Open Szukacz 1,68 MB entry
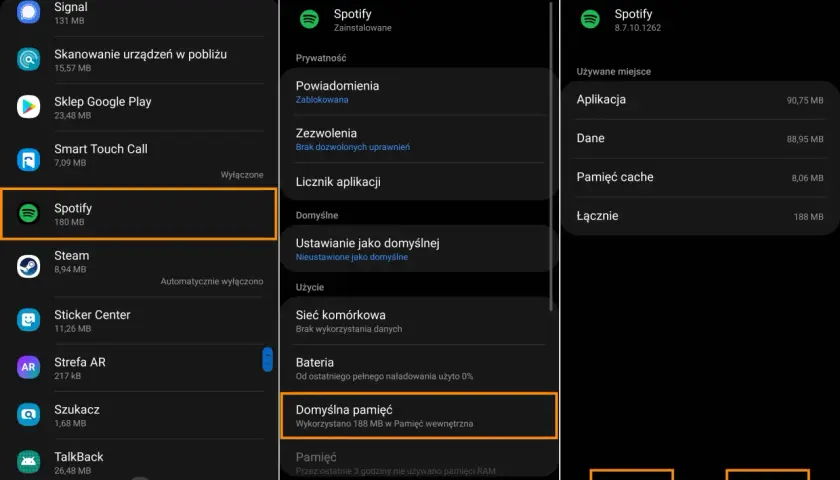This screenshot has width=840, height=480. tap(139, 415)
